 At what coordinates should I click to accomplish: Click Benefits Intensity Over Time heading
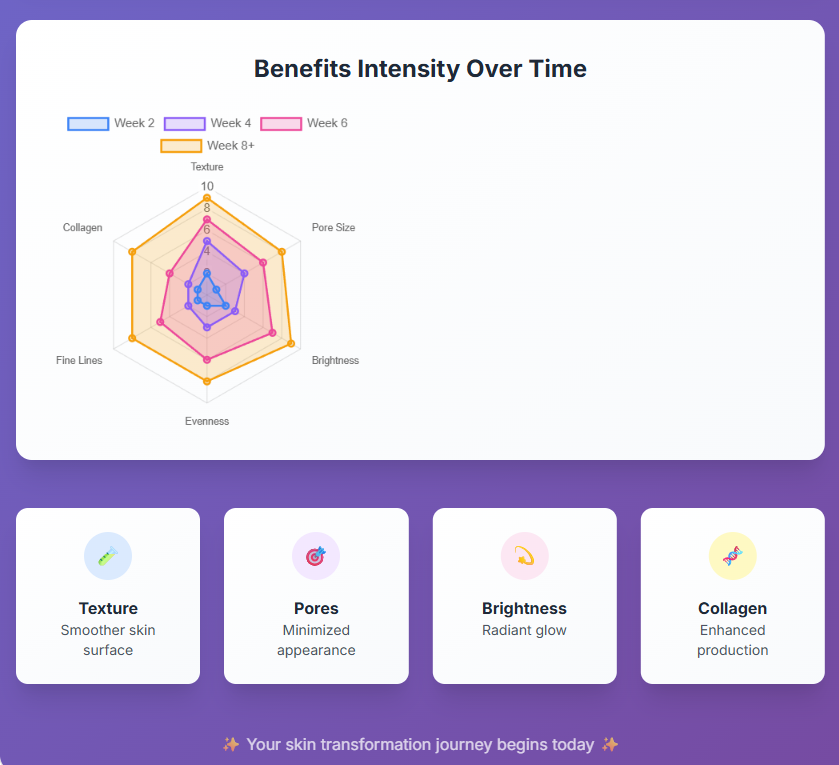click(420, 69)
